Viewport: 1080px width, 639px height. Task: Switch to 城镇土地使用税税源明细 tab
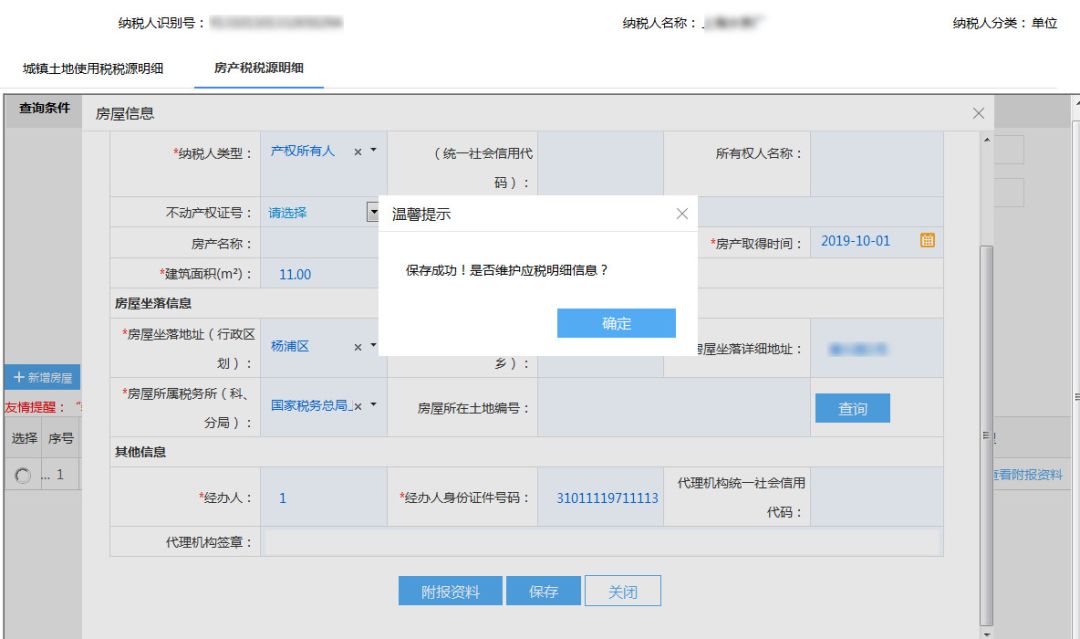click(93, 69)
